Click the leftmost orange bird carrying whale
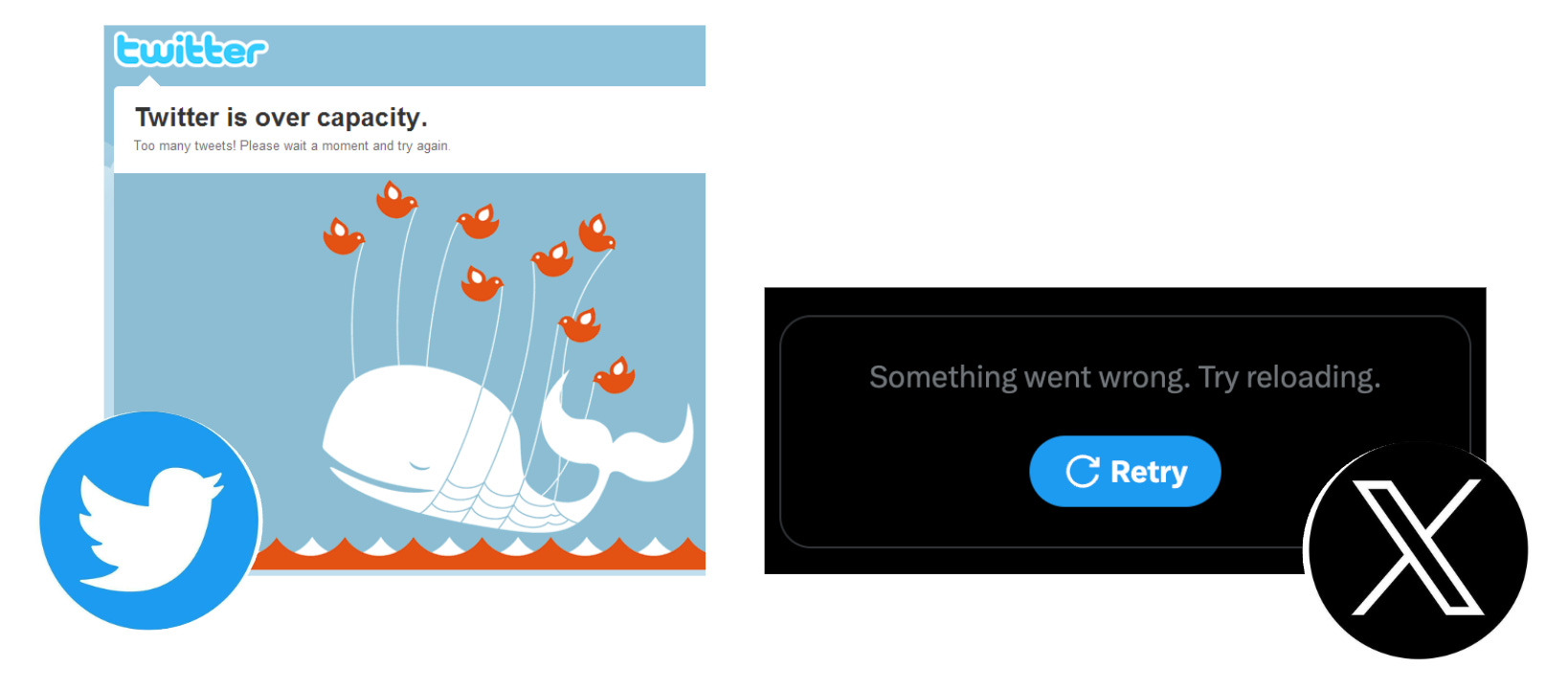 [x=343, y=236]
